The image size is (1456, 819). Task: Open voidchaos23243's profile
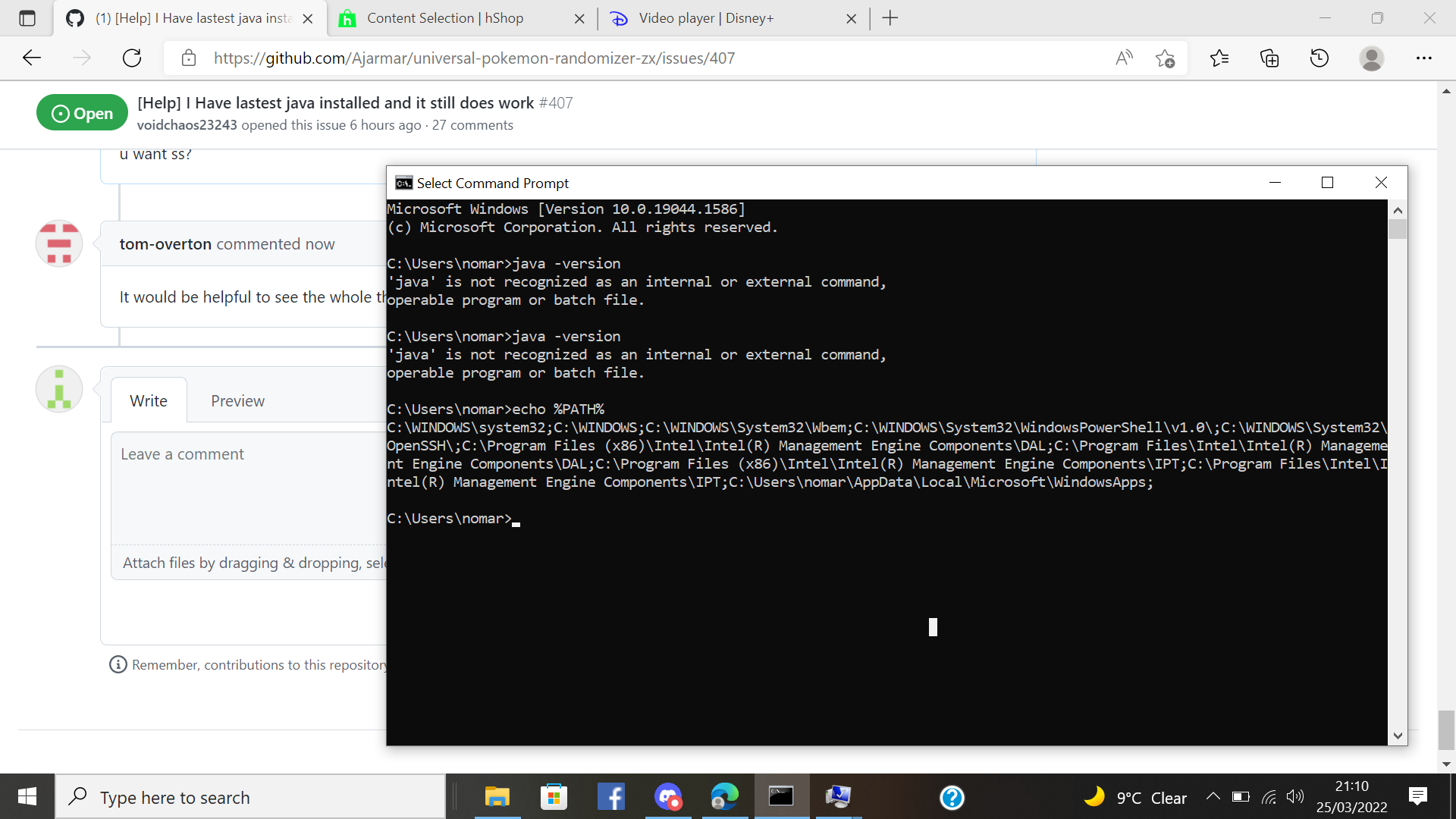[187, 125]
